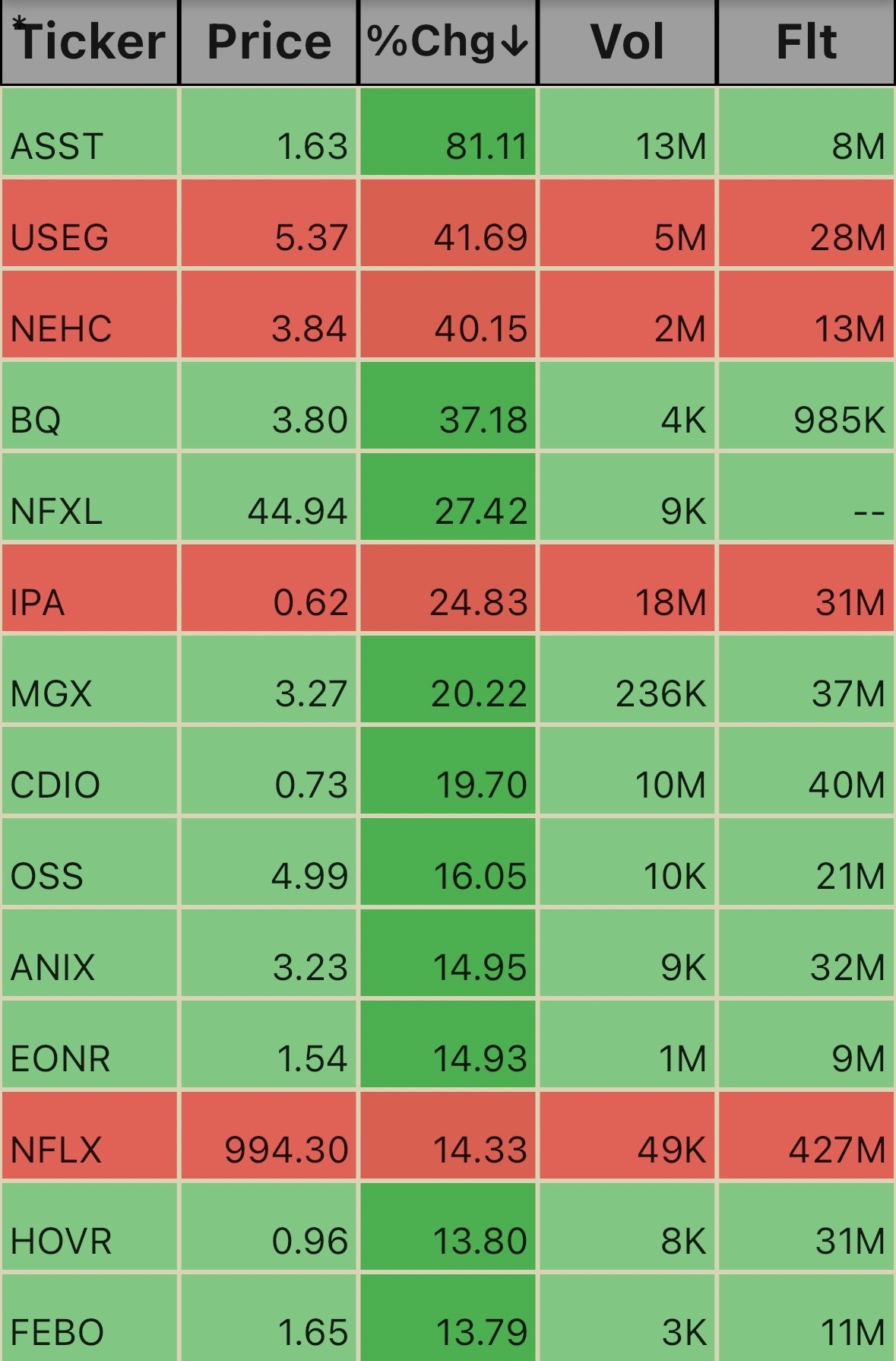Click the NFLX price 994.30 cell

269,1135
